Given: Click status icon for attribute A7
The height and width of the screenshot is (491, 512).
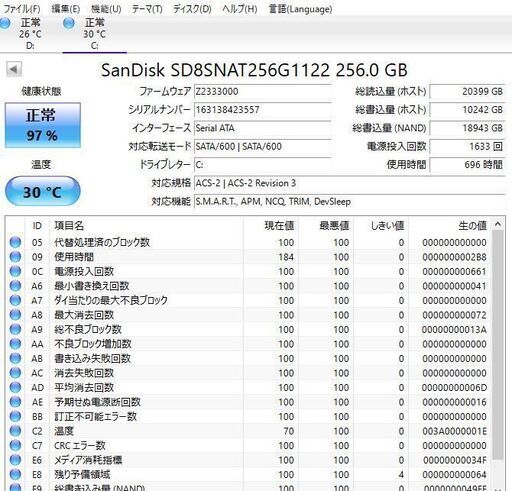Looking at the screenshot, I should click(x=15, y=300).
